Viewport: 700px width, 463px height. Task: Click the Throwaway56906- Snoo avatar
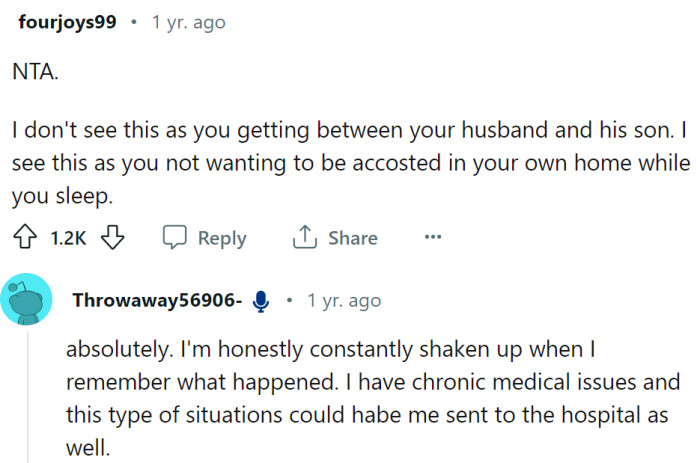click(x=27, y=300)
